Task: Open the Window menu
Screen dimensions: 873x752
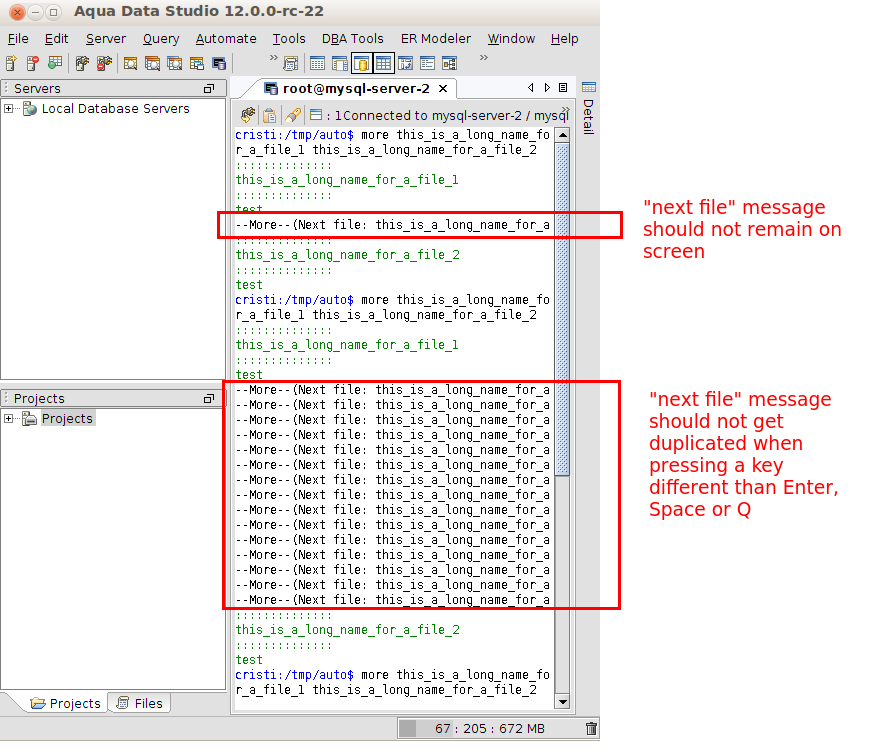Action: 511,39
